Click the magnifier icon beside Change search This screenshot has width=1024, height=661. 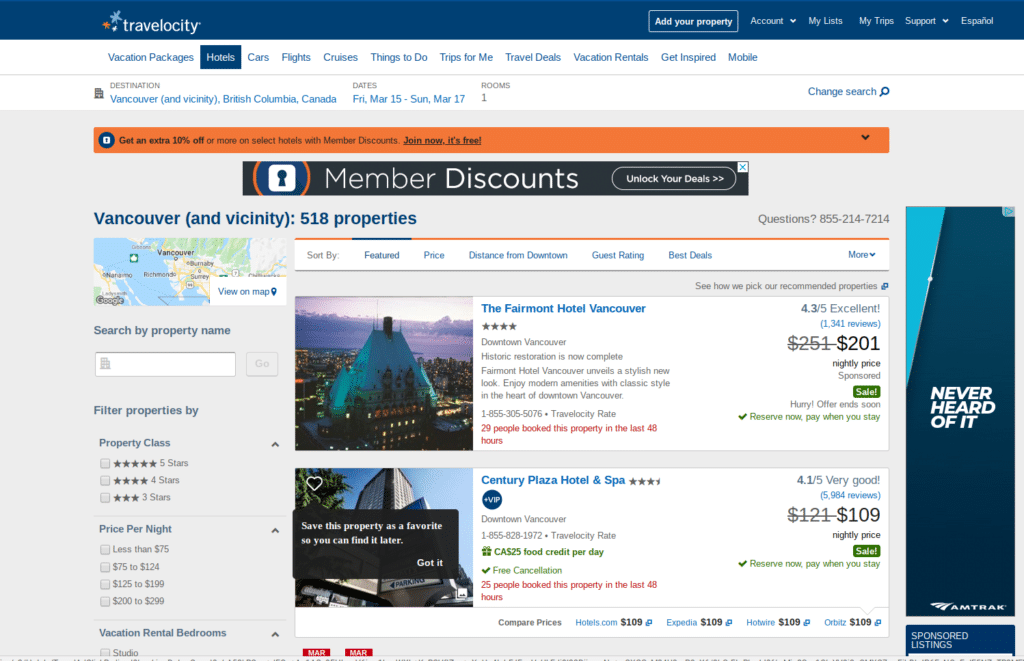(884, 91)
